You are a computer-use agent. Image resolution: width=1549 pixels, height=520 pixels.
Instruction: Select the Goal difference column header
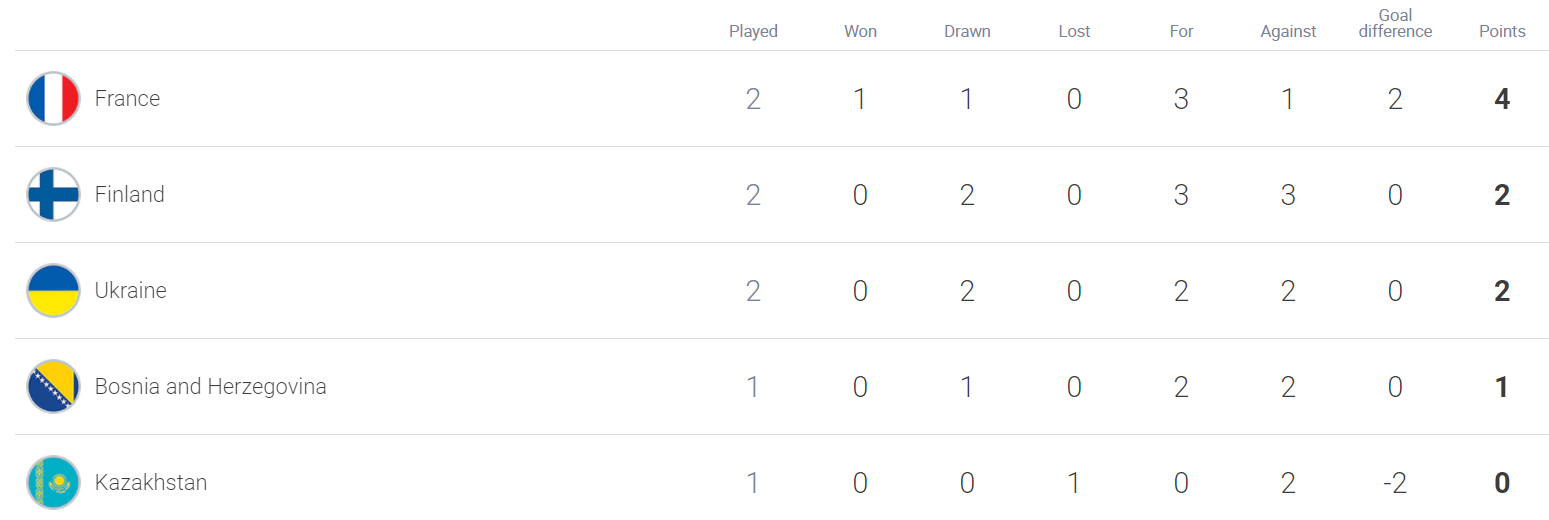(1395, 23)
